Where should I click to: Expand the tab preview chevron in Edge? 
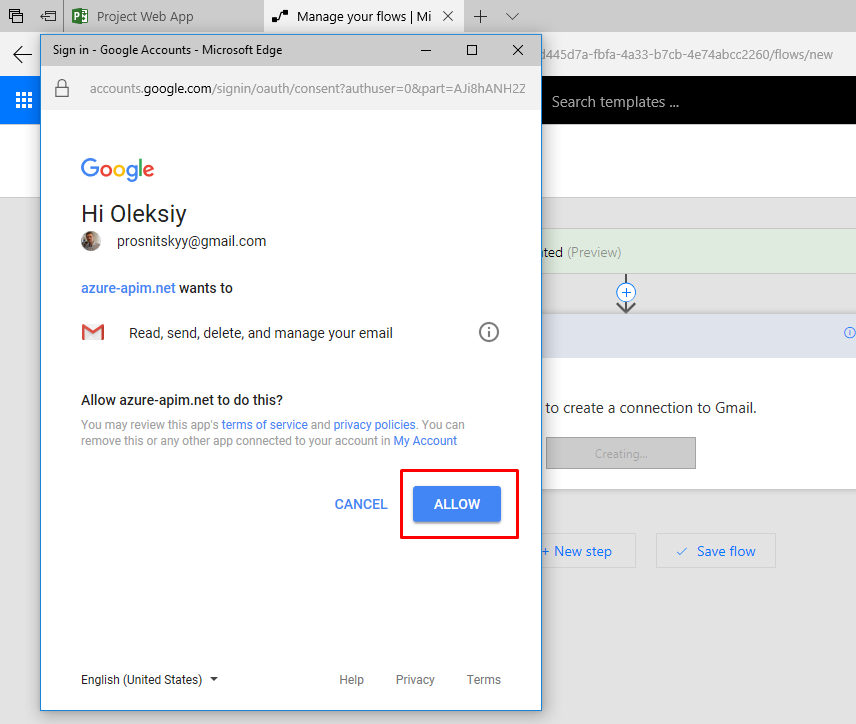pos(512,16)
